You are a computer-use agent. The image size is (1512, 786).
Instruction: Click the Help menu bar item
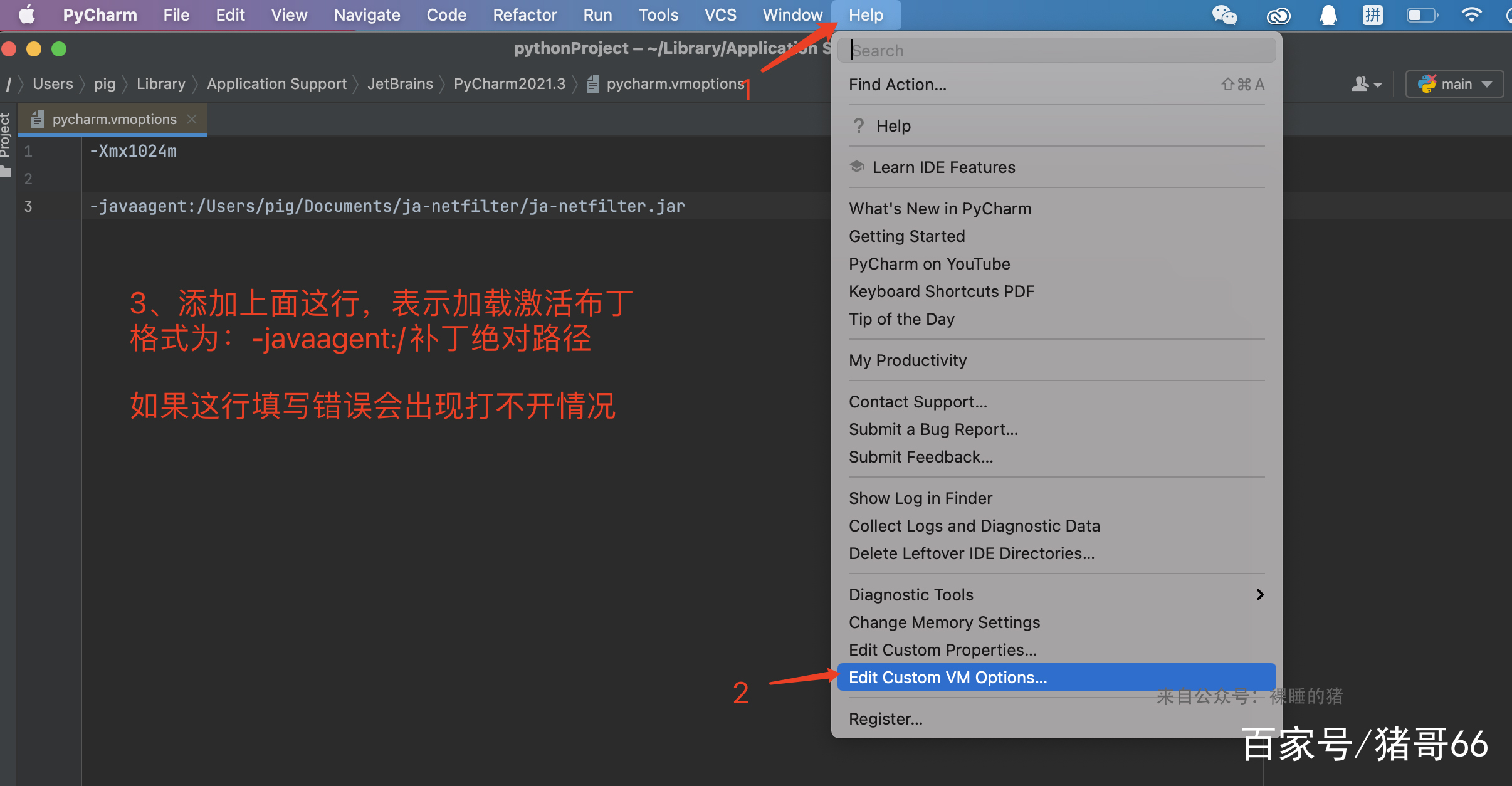pos(866,14)
